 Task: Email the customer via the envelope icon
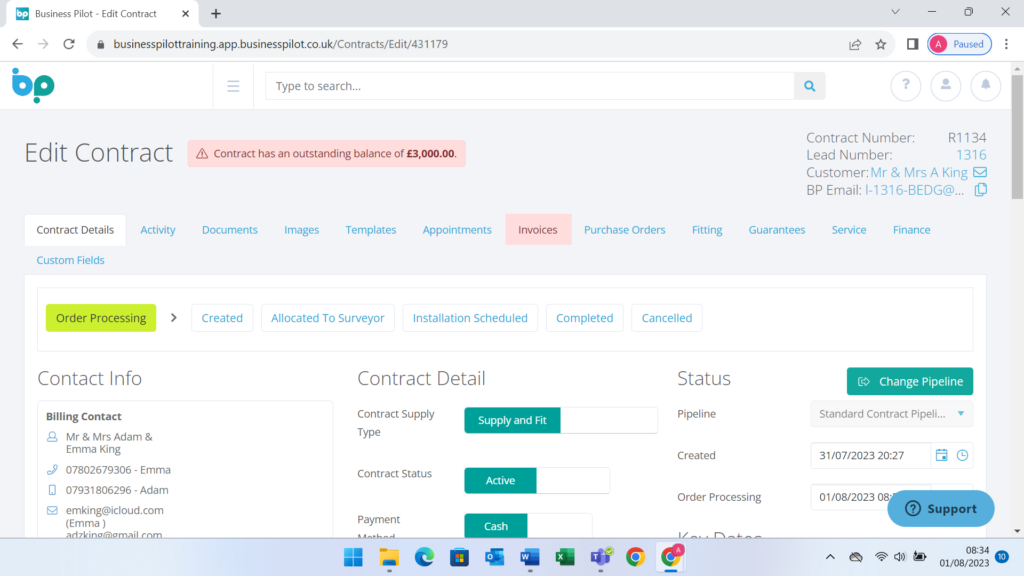(978, 172)
